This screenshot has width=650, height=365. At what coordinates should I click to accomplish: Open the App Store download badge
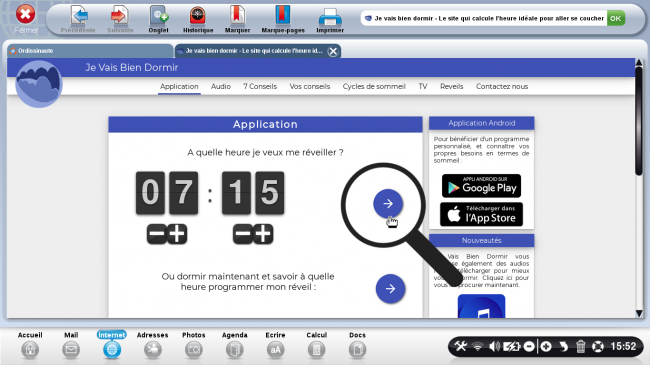(481, 214)
